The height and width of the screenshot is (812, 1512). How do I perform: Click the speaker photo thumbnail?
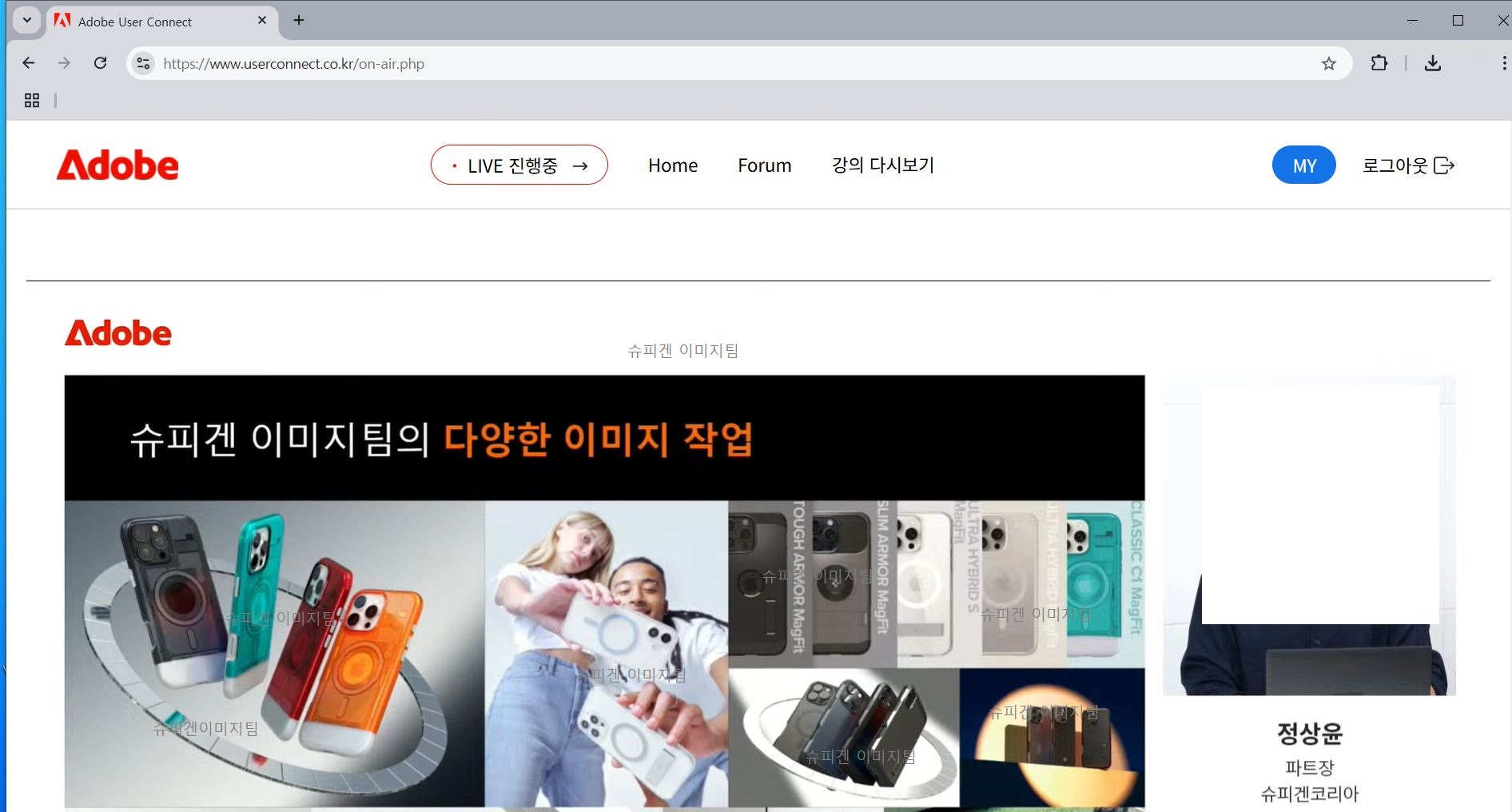(1309, 535)
